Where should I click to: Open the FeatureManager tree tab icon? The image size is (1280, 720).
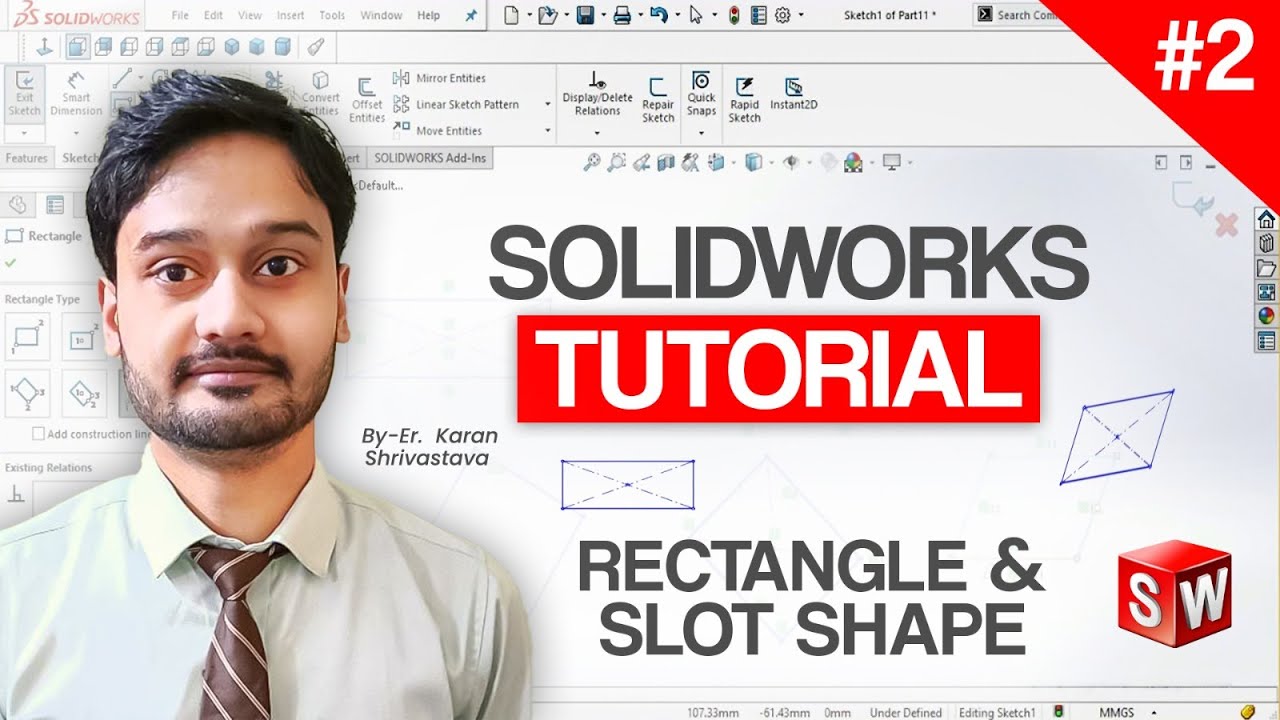(16, 205)
